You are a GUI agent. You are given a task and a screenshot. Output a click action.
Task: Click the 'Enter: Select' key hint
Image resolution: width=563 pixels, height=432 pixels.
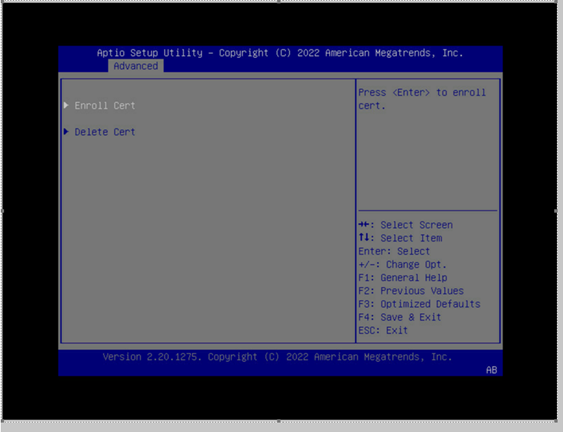[394, 251]
